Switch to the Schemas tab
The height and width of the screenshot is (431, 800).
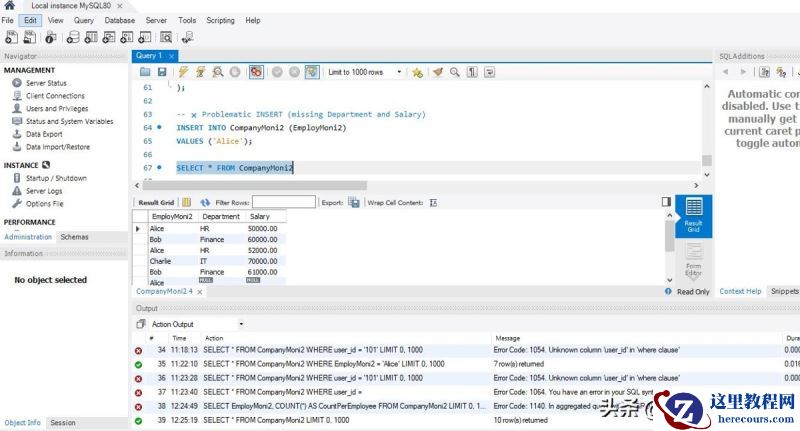click(74, 237)
